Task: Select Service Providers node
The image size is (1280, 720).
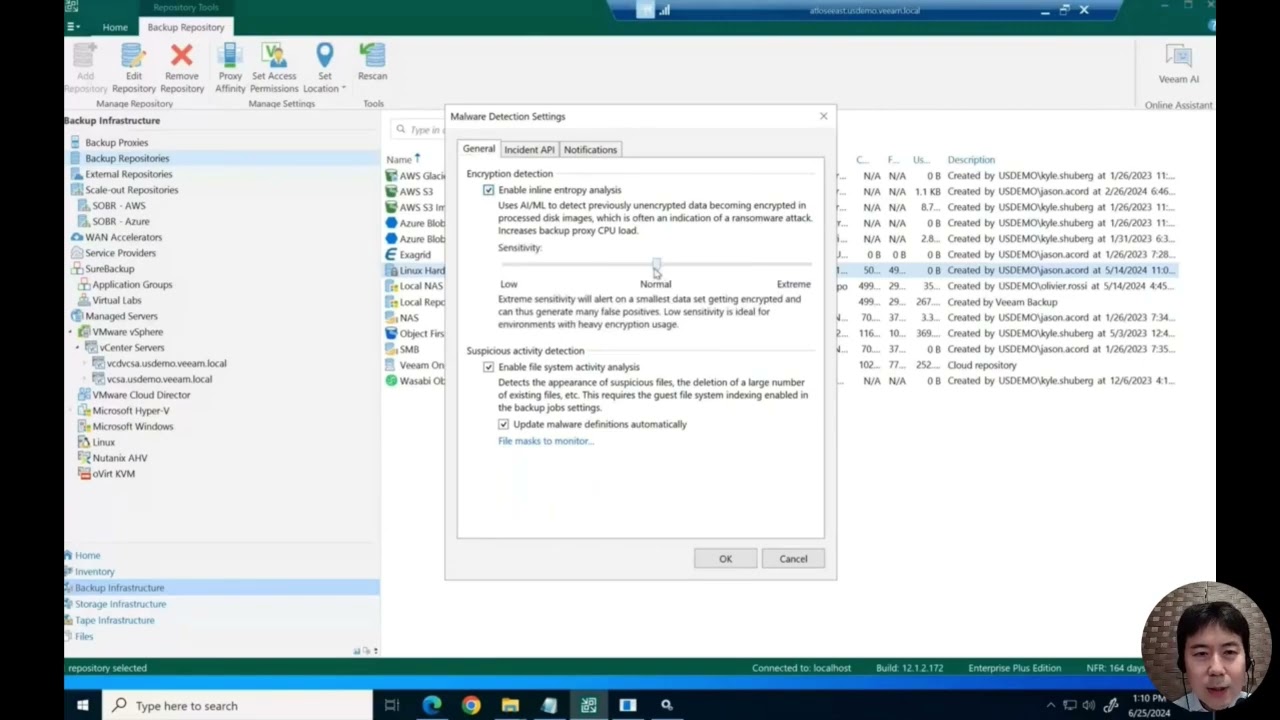Action: 120,253
